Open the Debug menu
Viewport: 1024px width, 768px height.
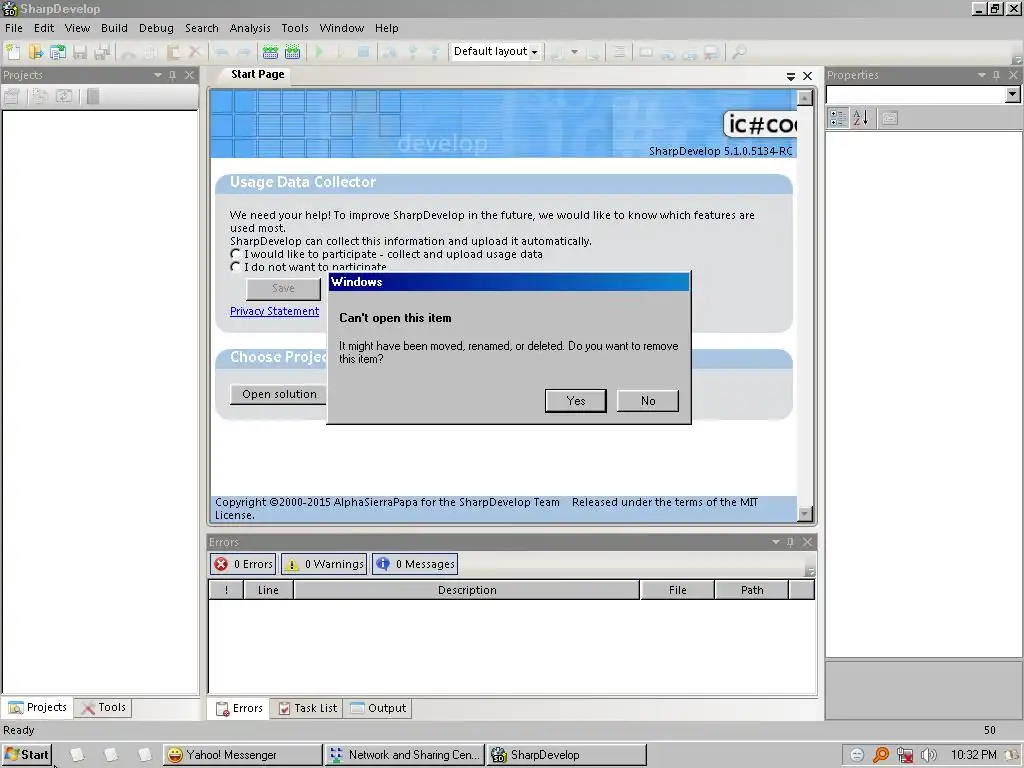[x=156, y=28]
